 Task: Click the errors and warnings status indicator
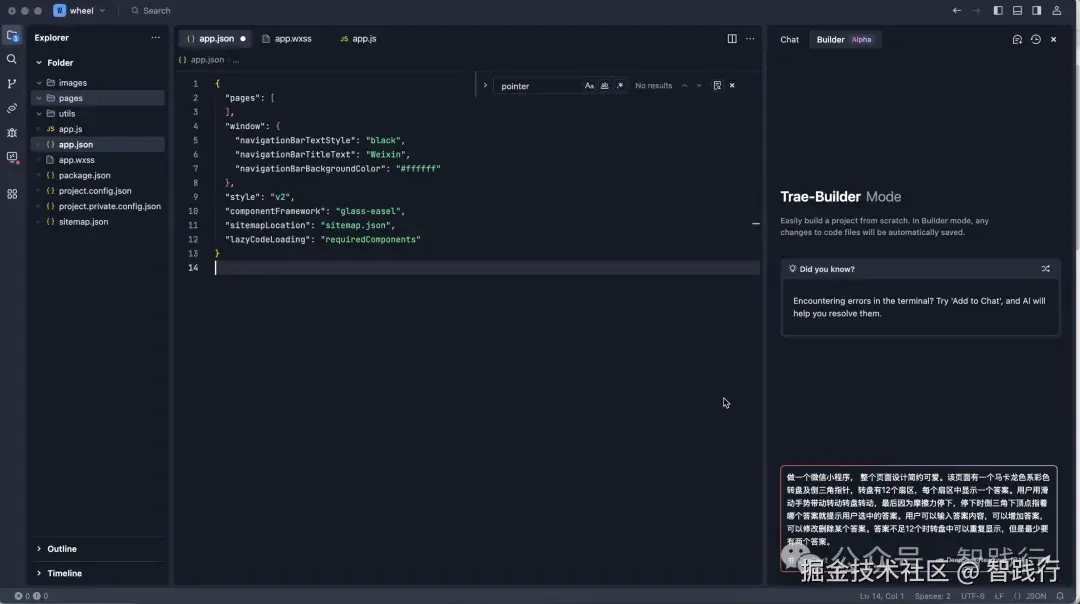click(31, 596)
